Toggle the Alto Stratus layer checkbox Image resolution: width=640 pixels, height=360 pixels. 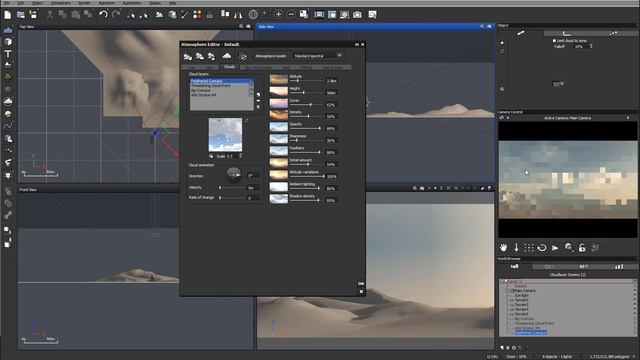pyautogui.click(x=251, y=95)
